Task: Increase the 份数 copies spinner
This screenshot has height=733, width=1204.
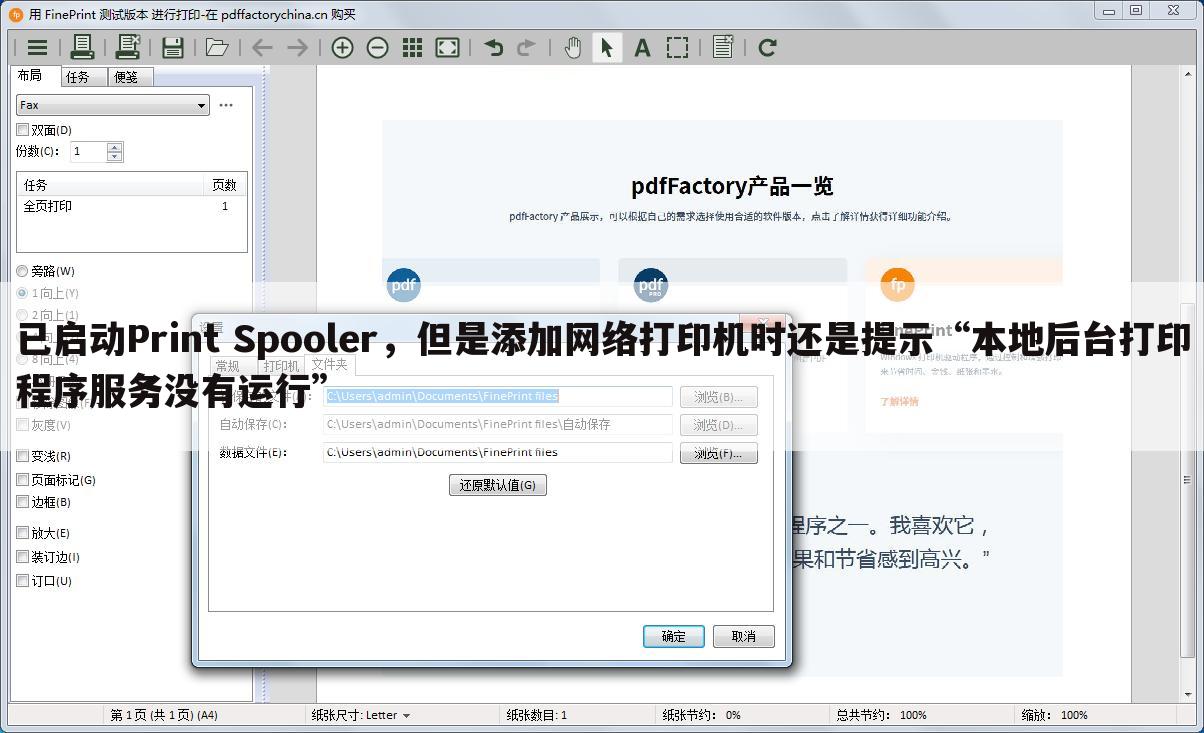Action: point(115,147)
